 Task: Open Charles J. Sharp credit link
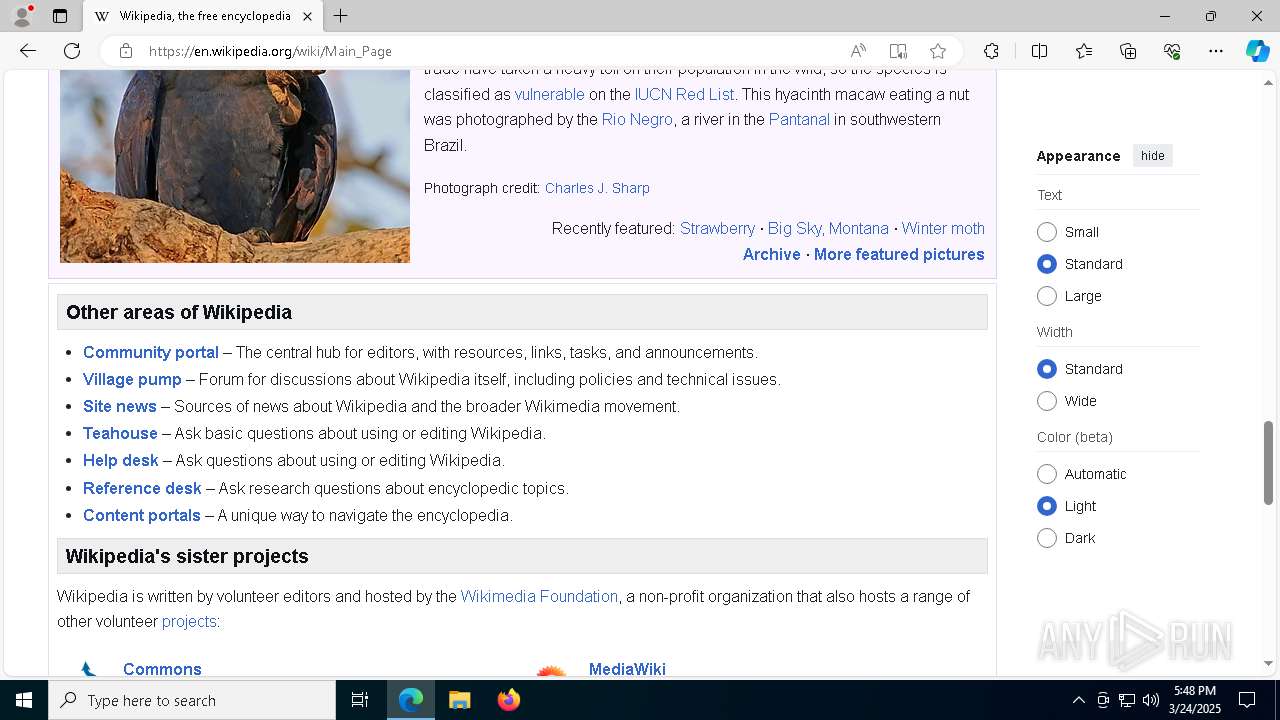(597, 188)
